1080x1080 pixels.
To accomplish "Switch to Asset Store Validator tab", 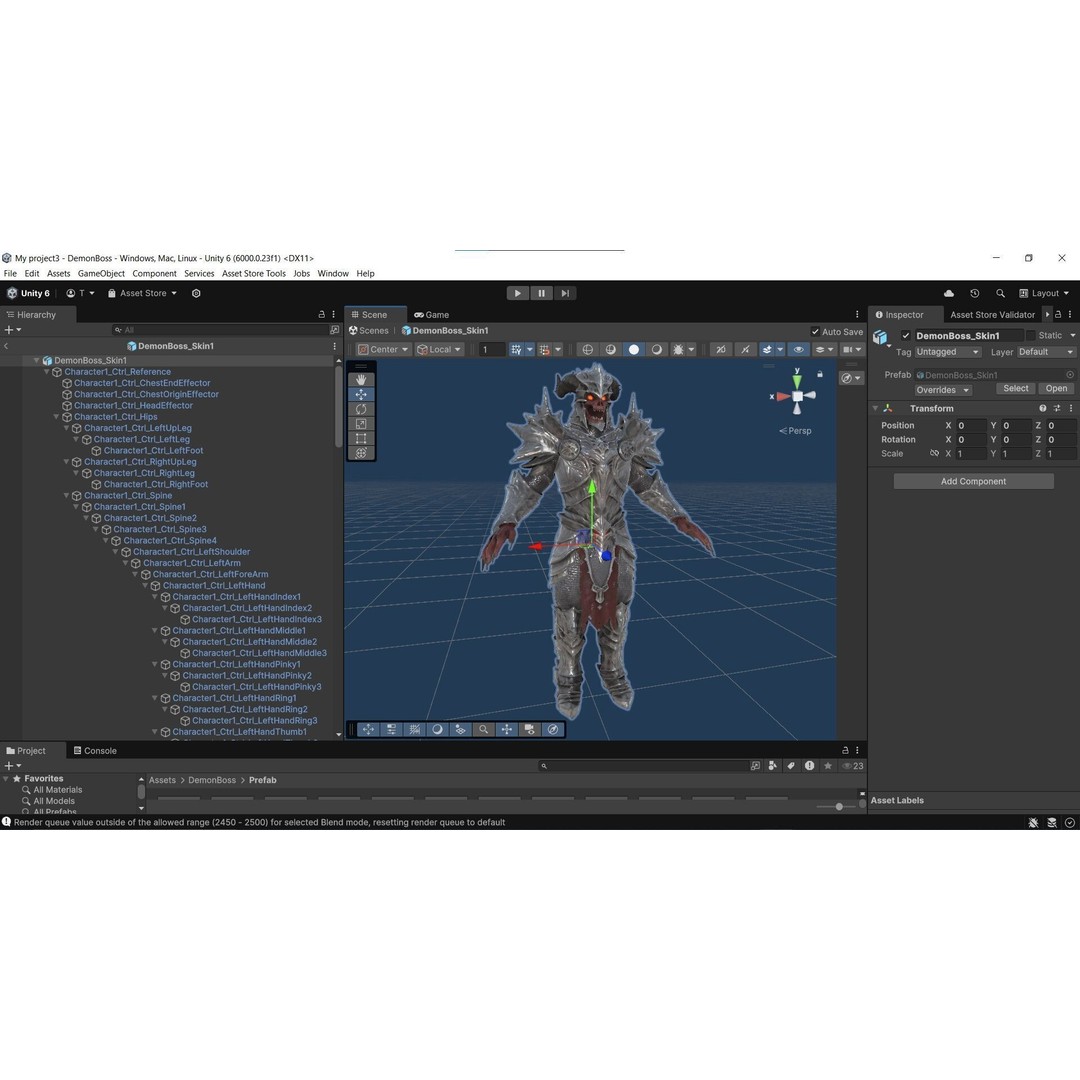I will [993, 315].
